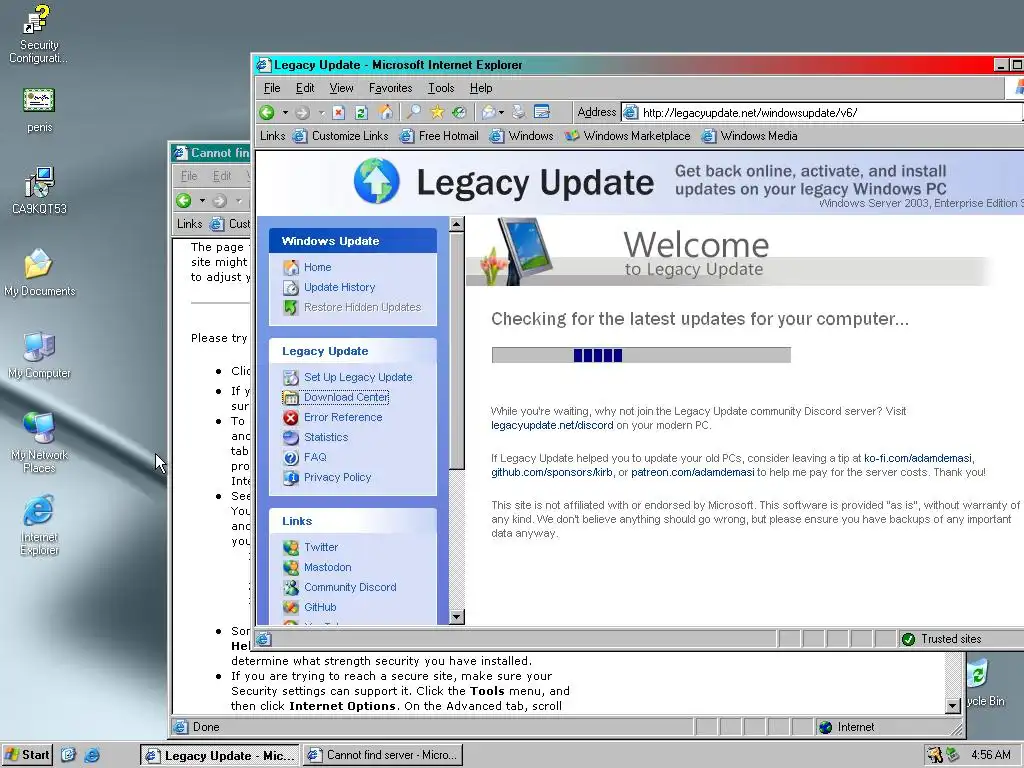Open Restore Hidden Updates link
The image size is (1024, 768).
(362, 307)
